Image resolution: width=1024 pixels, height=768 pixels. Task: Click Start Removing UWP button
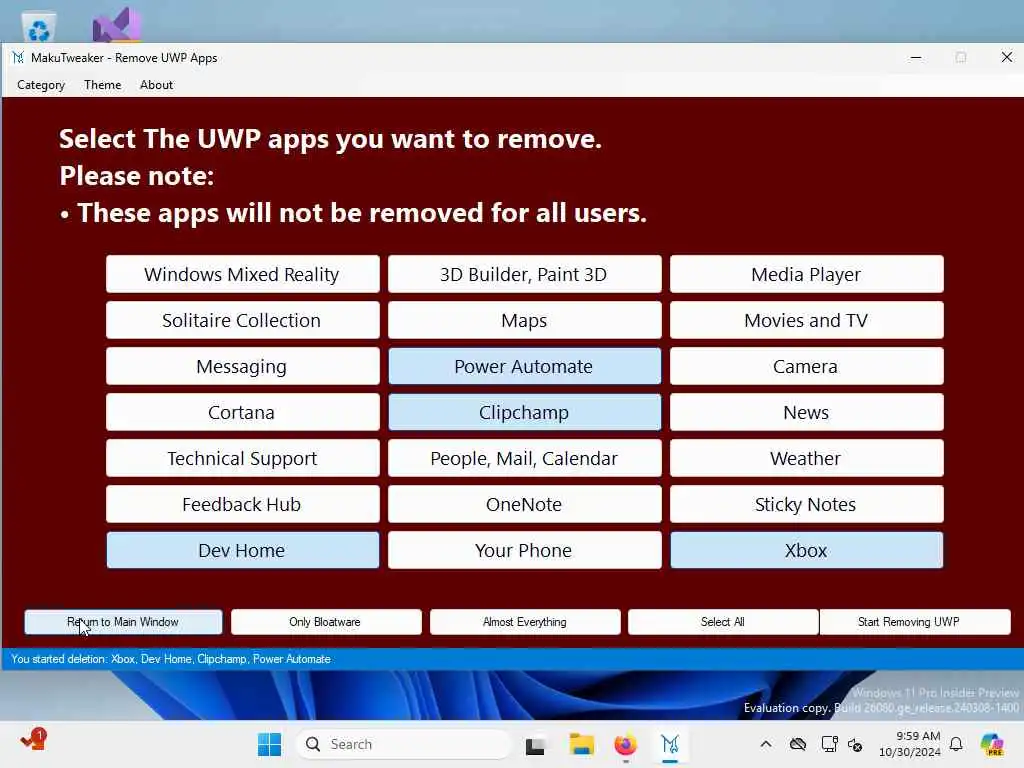point(915,622)
